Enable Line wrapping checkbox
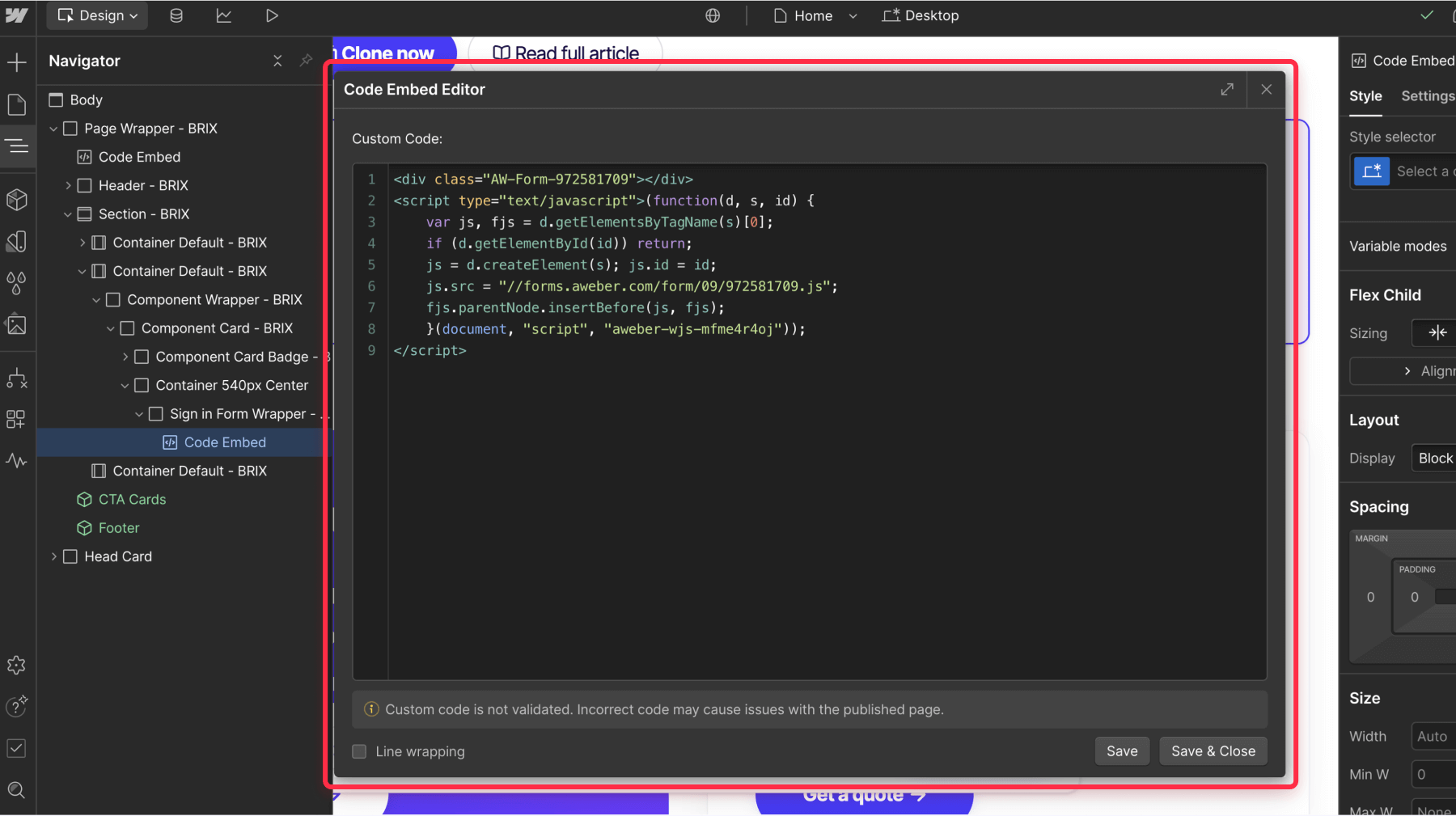The width and height of the screenshot is (1456, 816). 360,751
